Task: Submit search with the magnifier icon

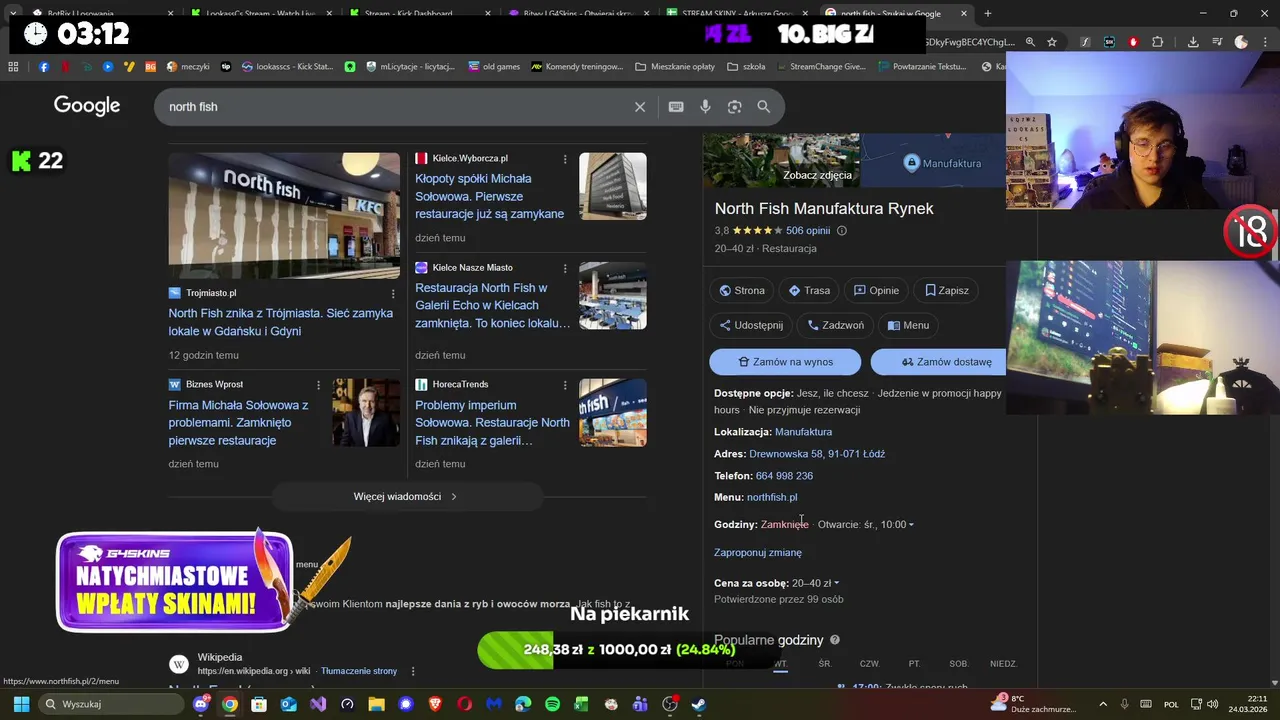Action: click(763, 107)
